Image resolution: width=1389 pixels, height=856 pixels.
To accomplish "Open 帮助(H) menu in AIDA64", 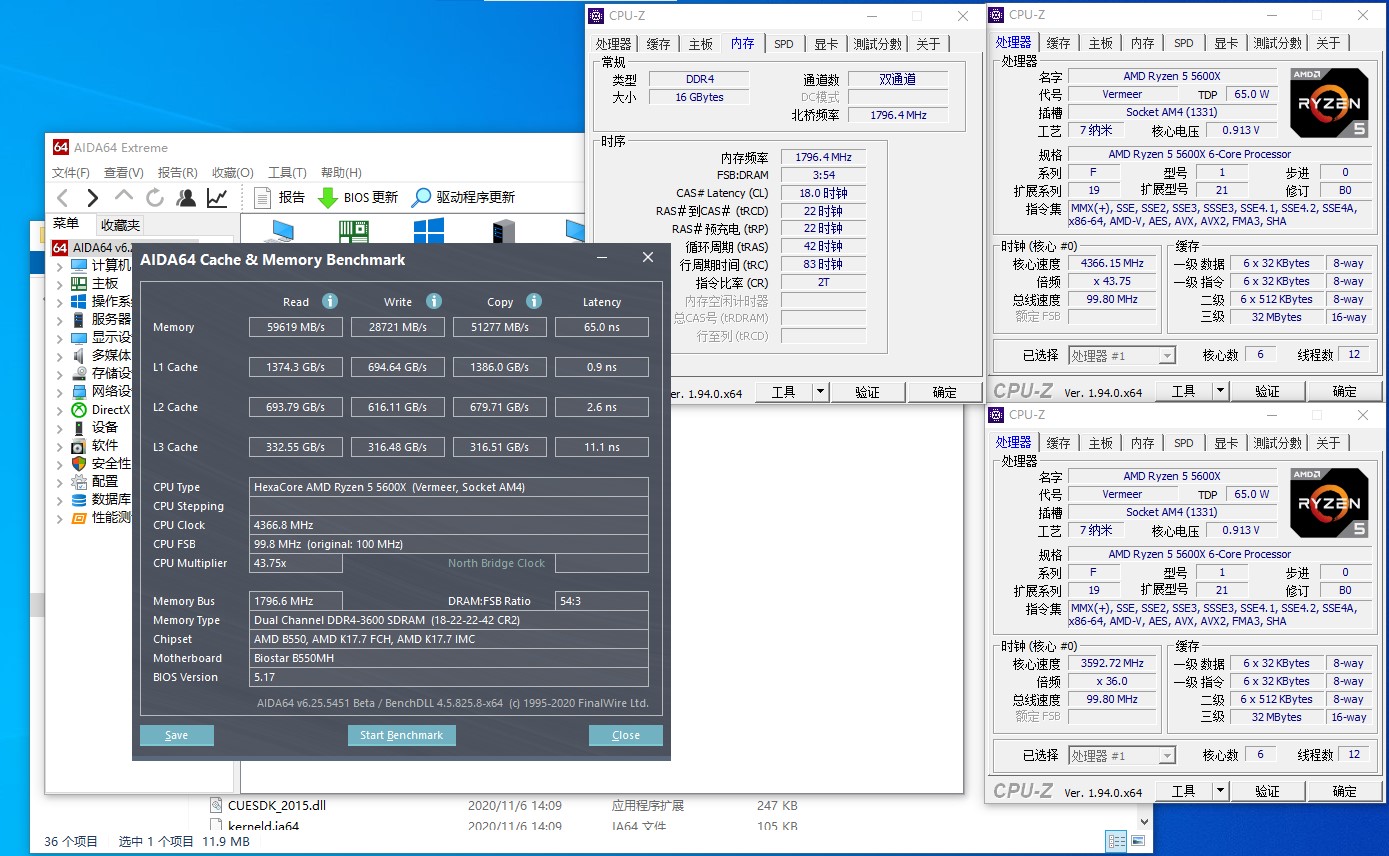I will click(x=341, y=172).
